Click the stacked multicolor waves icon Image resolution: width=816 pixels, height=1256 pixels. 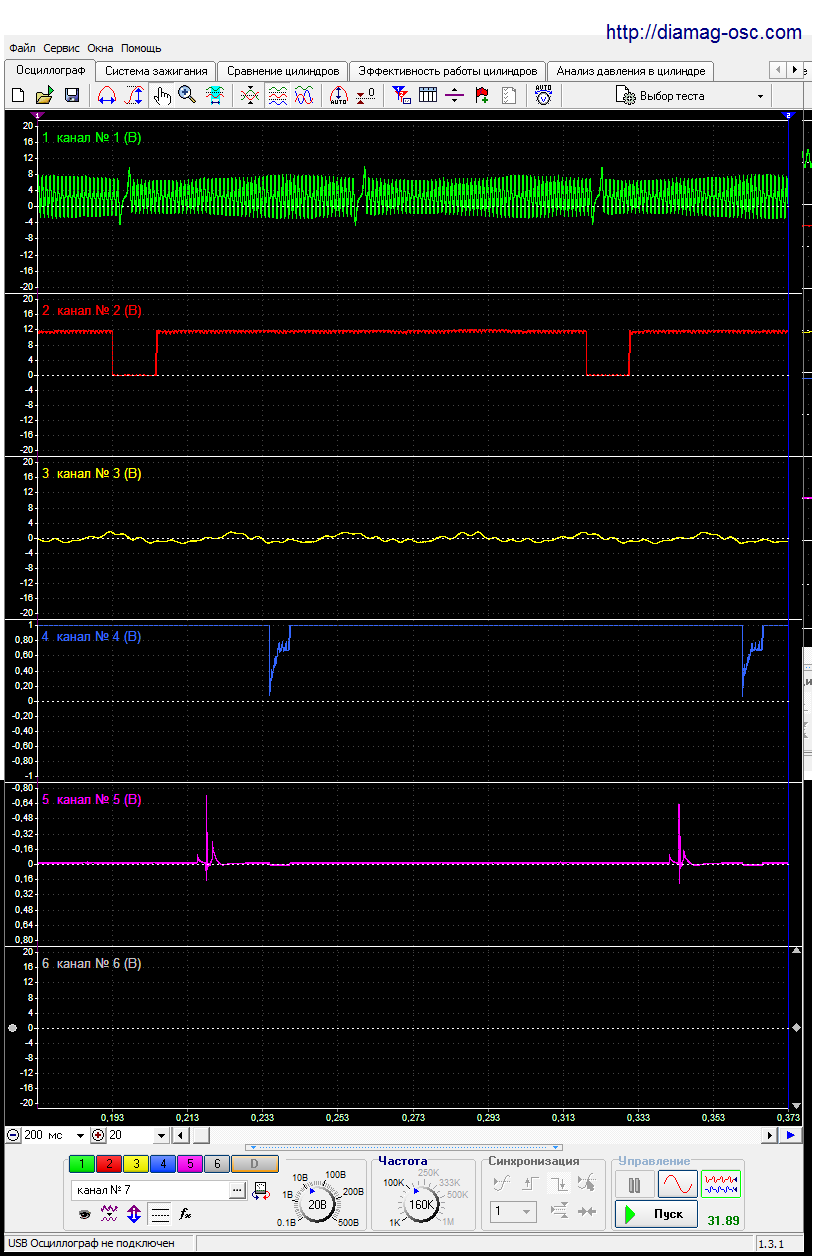point(278,96)
